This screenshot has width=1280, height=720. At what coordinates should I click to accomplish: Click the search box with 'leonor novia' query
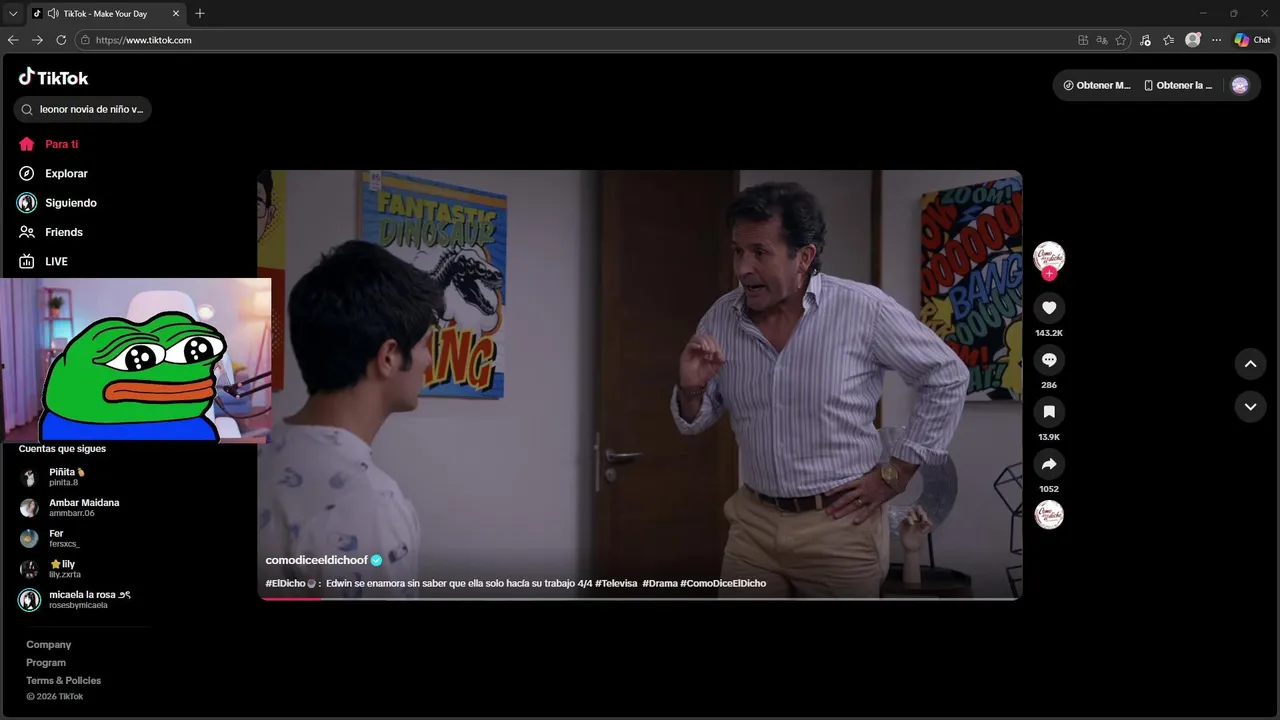[x=83, y=109]
